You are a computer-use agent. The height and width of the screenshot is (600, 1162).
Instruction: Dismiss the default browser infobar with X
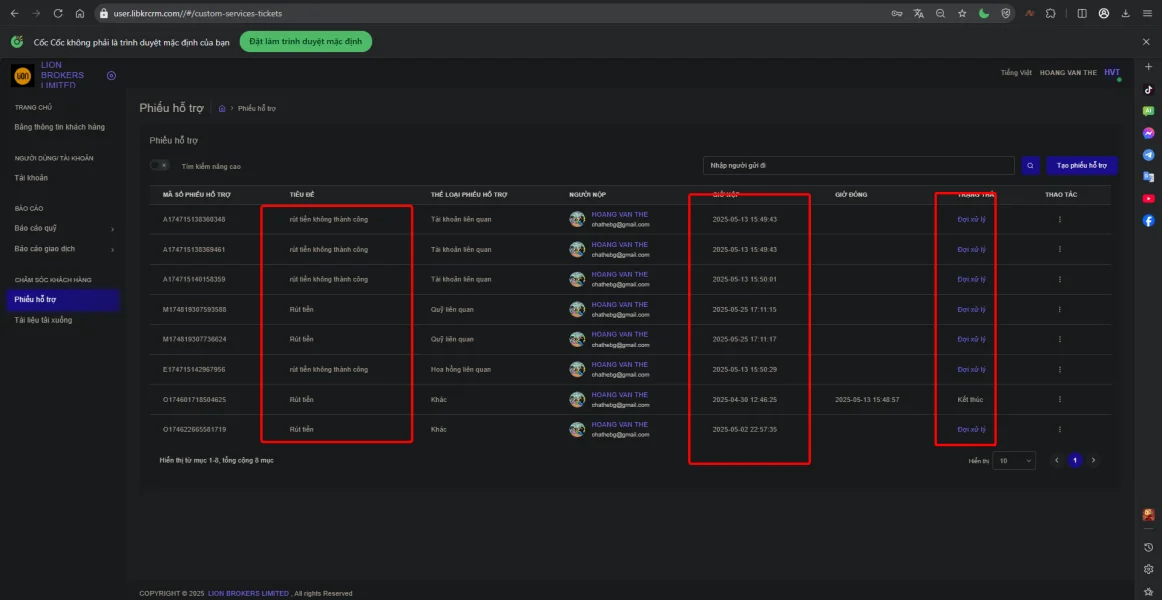pos(1146,41)
